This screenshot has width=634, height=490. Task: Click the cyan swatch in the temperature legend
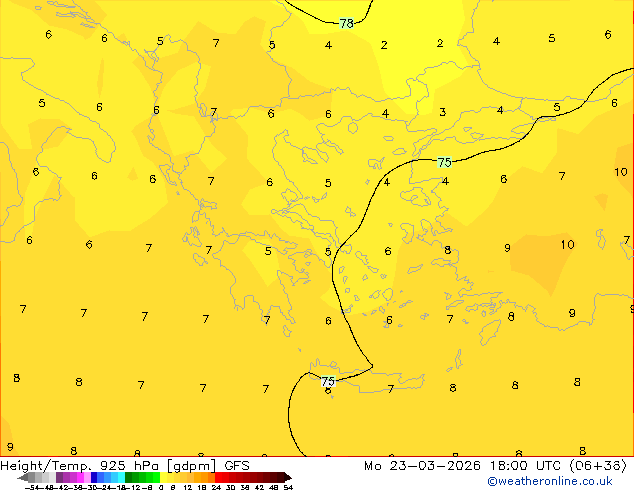[x=121, y=478]
